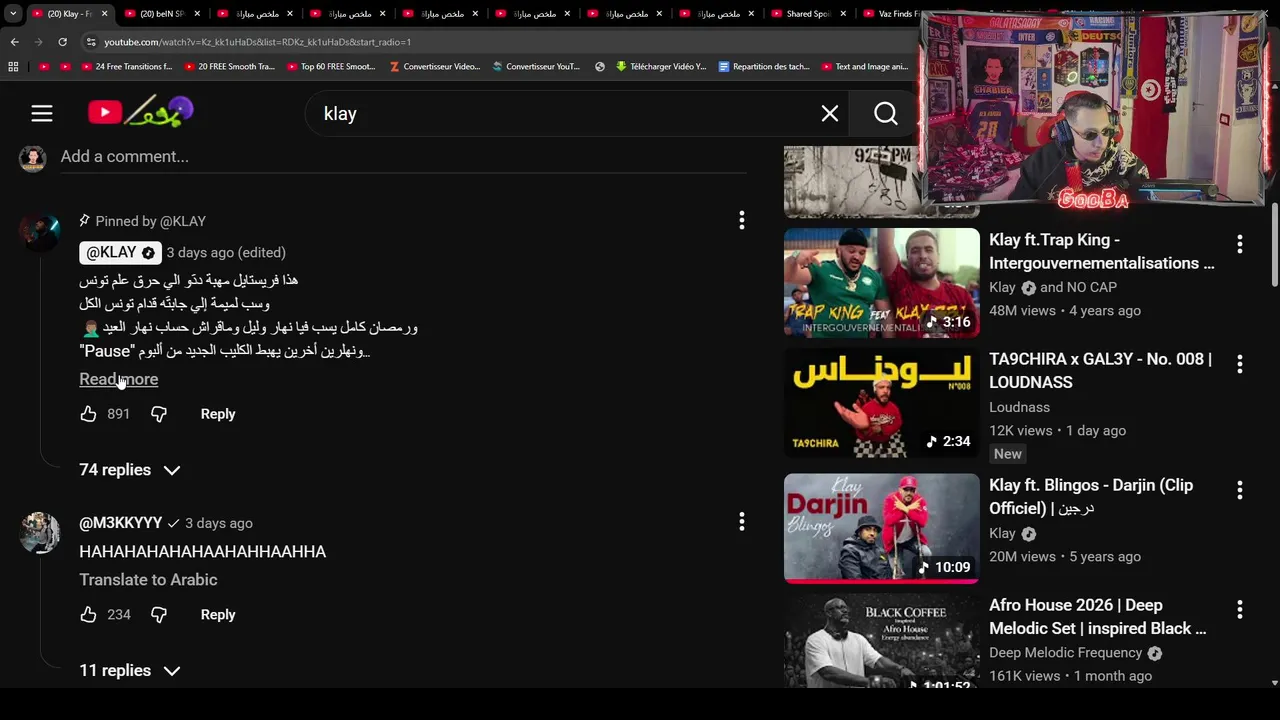Image resolution: width=1280 pixels, height=720 pixels.
Task: Close the '(20) beIN SP' tab
Action: (197, 14)
